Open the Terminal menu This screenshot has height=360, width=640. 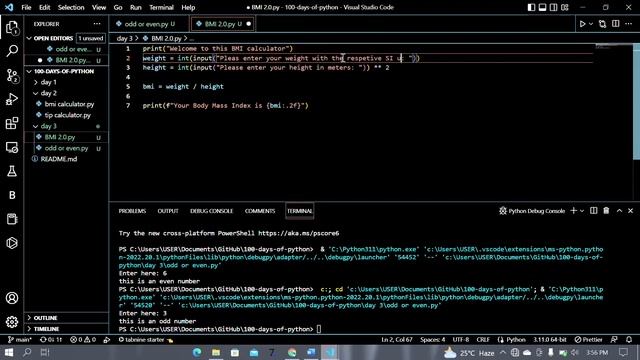pyautogui.click(x=161, y=7)
